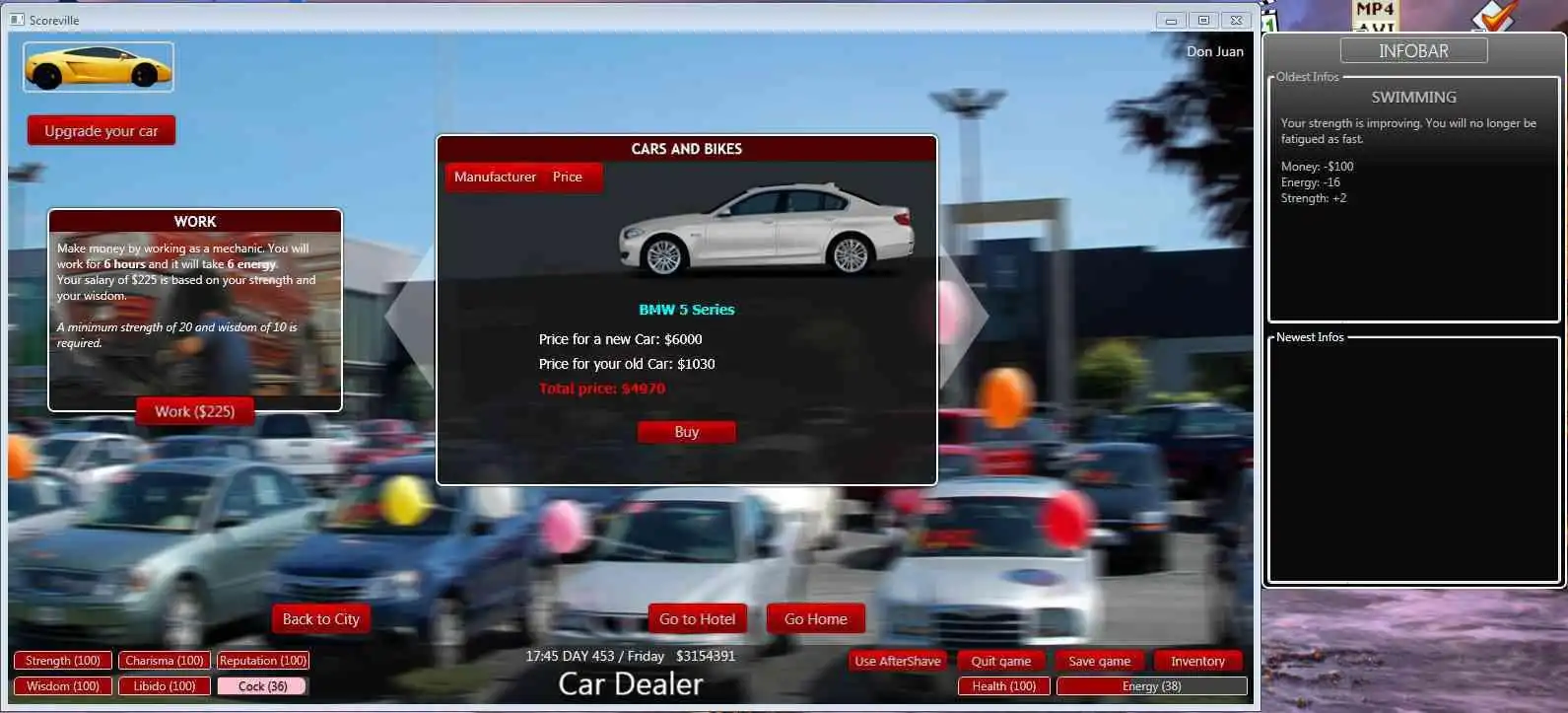1568x713 pixels.
Task: Click the yellow sports car thumbnail
Action: (99, 67)
